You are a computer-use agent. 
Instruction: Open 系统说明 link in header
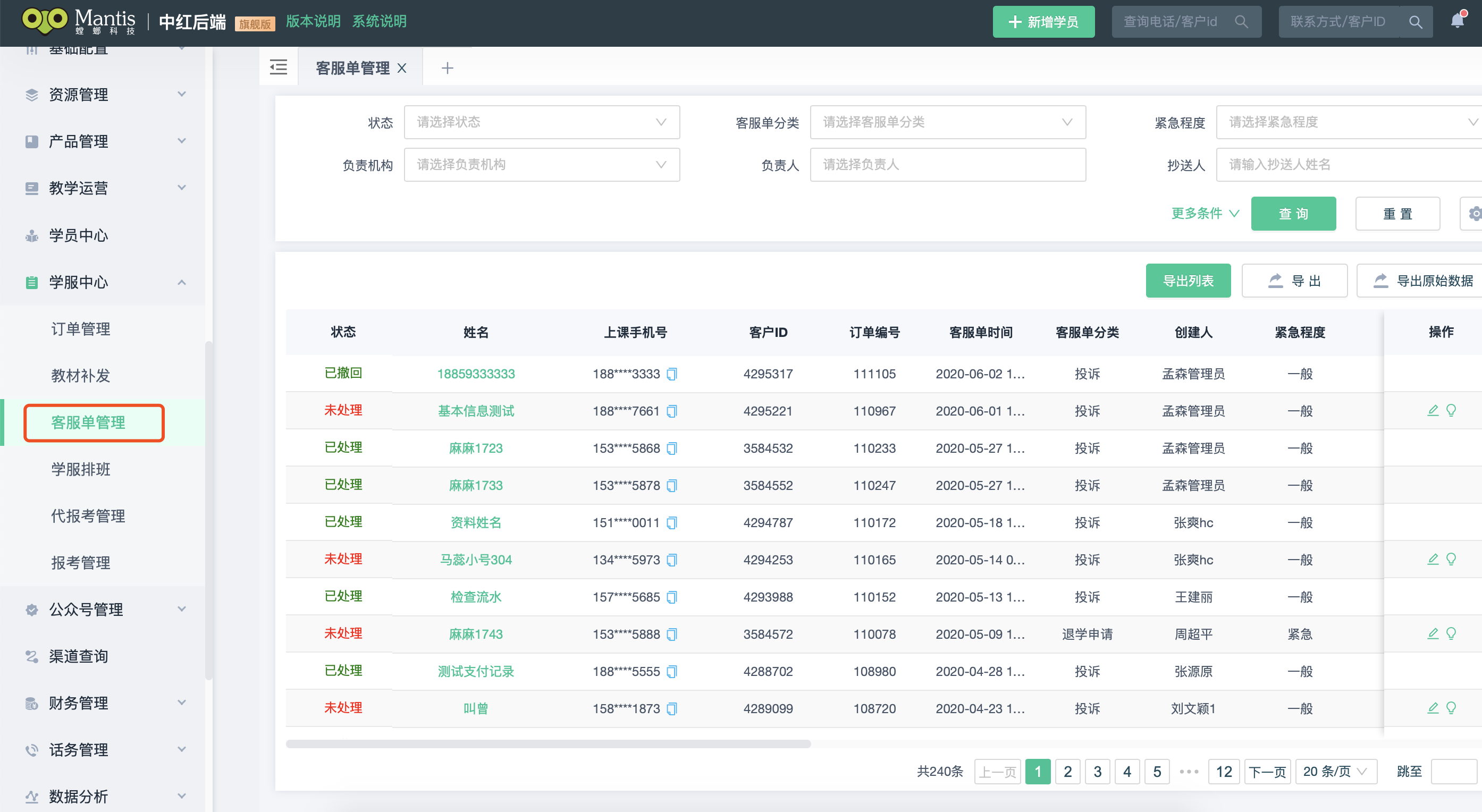tap(379, 21)
